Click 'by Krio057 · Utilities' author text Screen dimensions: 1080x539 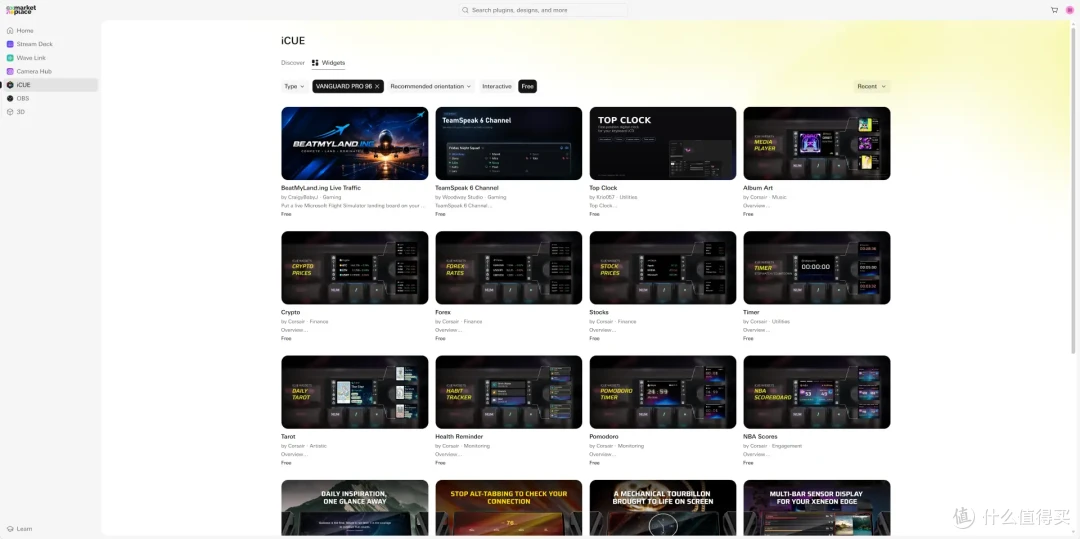coord(614,197)
